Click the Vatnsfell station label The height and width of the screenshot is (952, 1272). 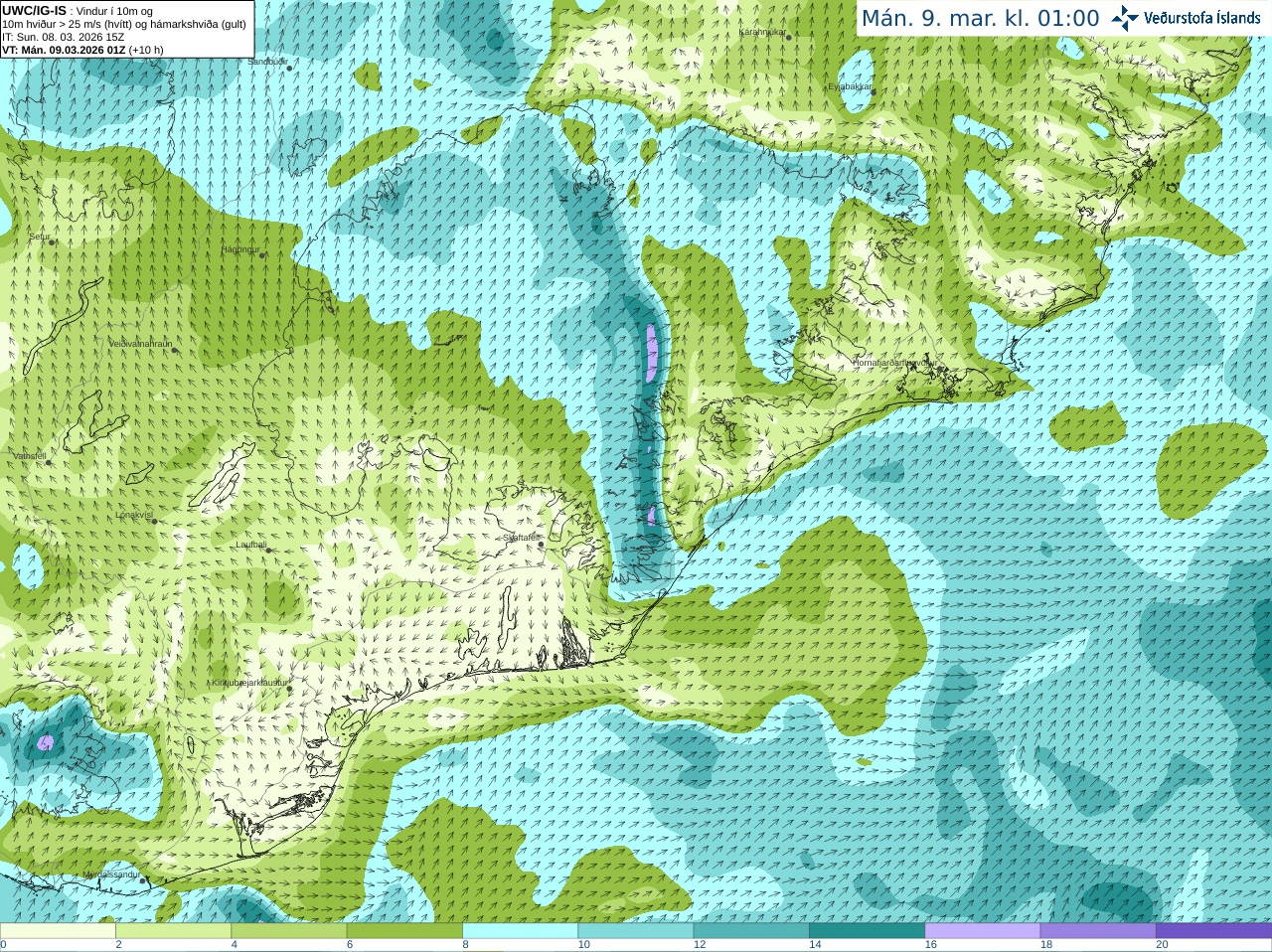click(x=29, y=456)
